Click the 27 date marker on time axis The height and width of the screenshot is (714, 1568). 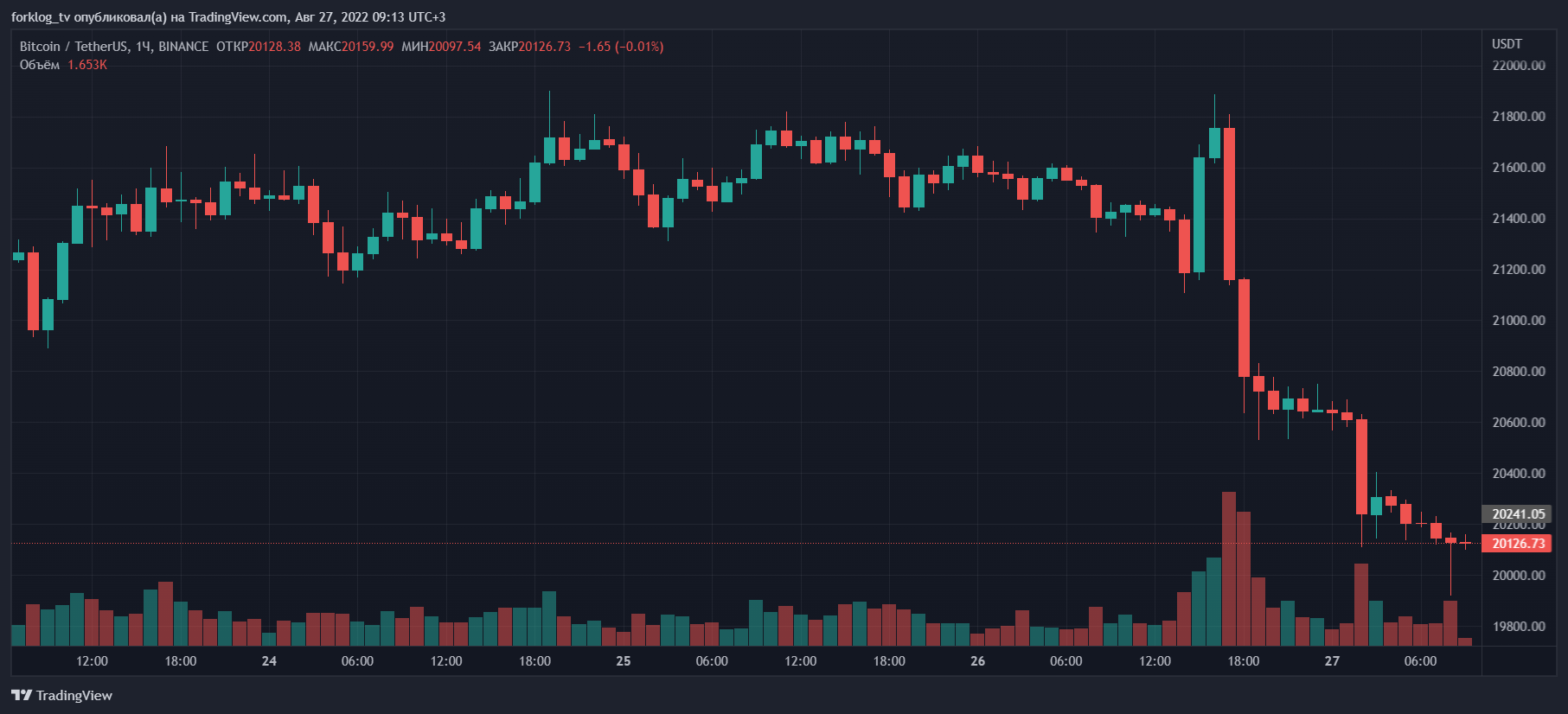pyautogui.click(x=1332, y=661)
